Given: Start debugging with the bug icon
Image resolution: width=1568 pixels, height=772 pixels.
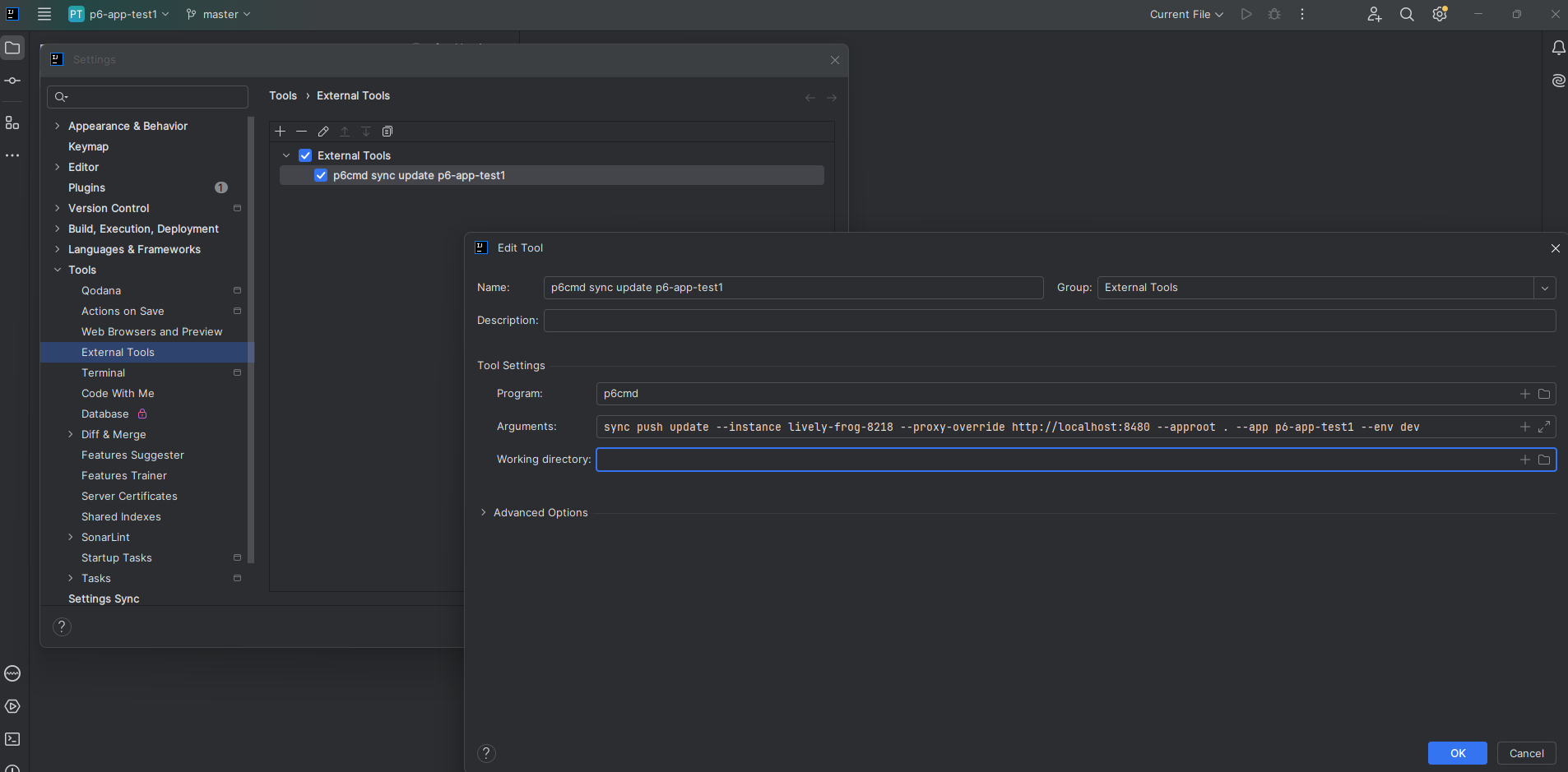Looking at the screenshot, I should 1273,14.
